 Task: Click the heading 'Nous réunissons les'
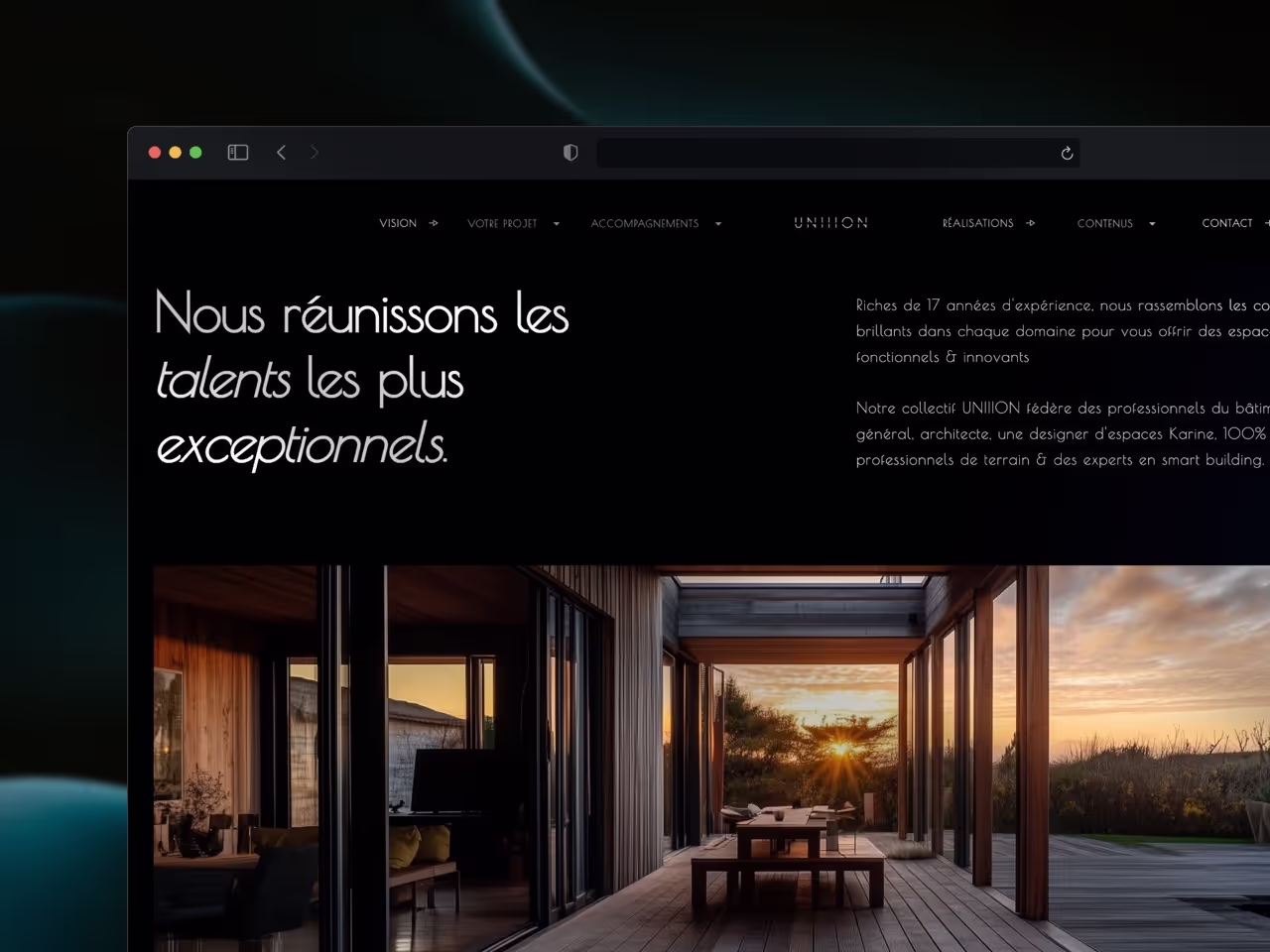pos(362,313)
